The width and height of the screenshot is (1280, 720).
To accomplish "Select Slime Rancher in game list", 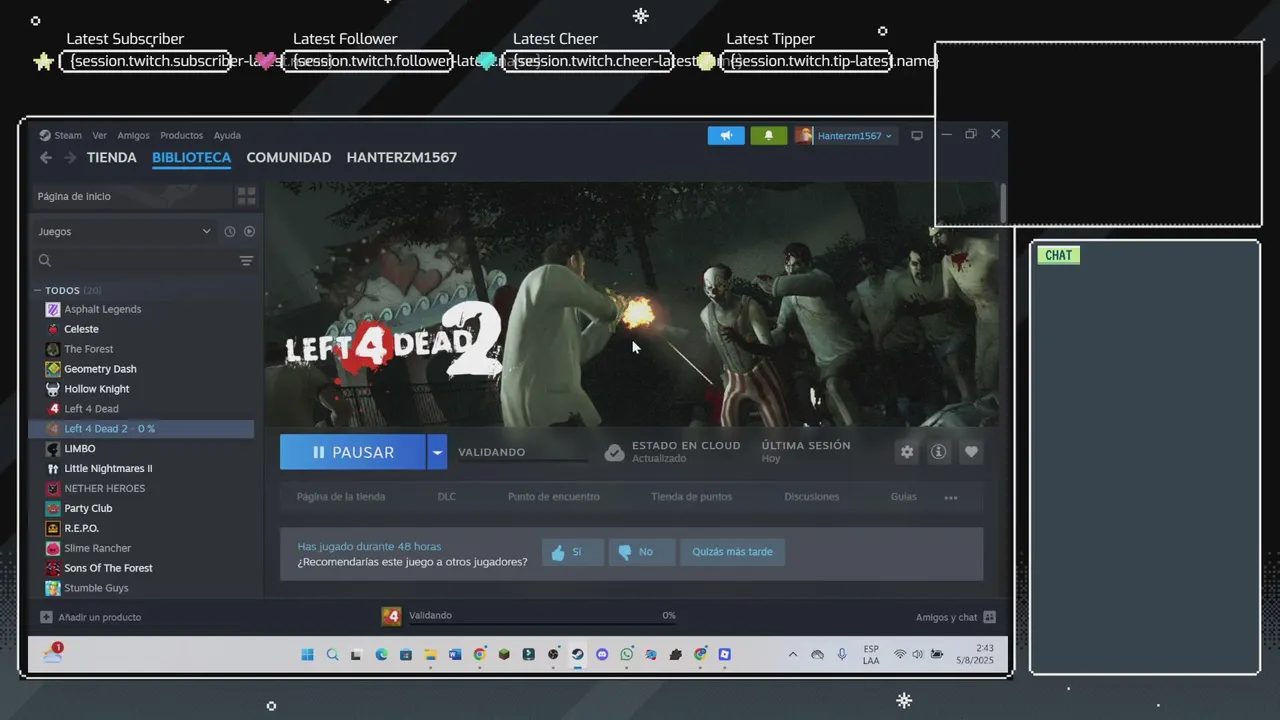I will (x=141, y=548).
